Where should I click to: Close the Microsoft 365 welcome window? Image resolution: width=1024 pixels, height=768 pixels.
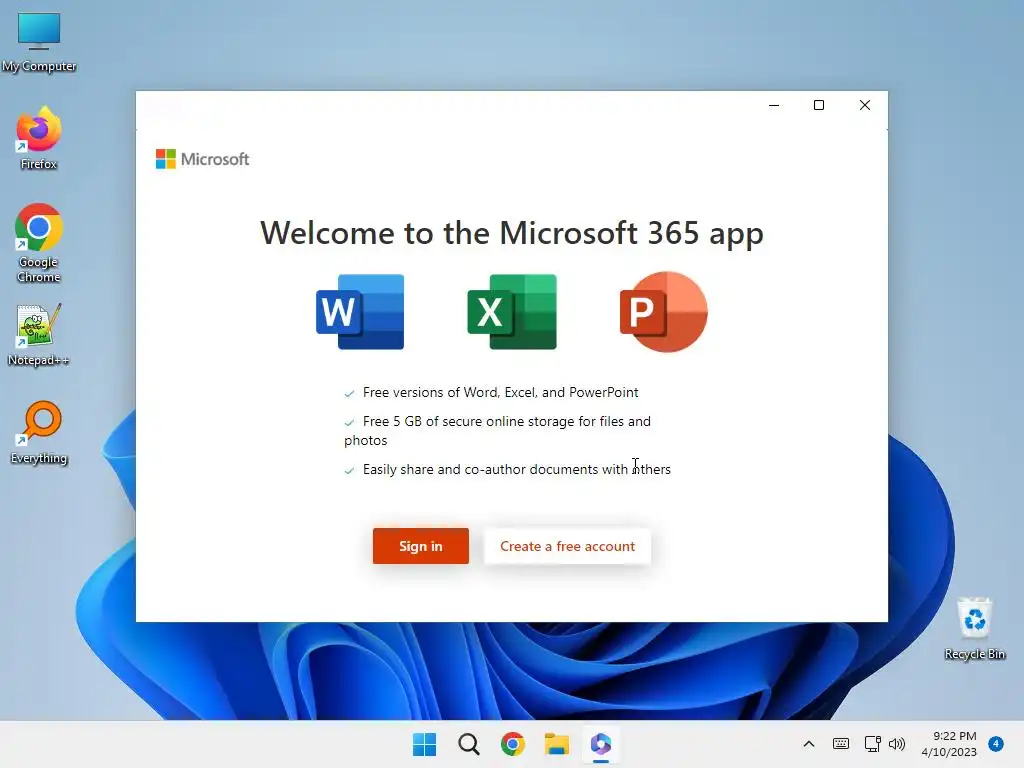click(865, 105)
